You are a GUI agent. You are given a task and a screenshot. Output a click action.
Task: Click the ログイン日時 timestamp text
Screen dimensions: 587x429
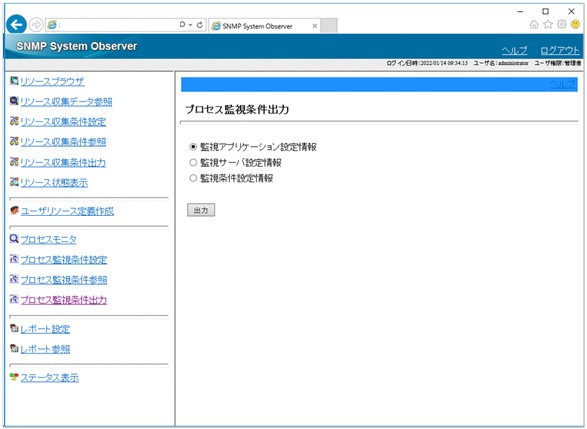[427, 63]
